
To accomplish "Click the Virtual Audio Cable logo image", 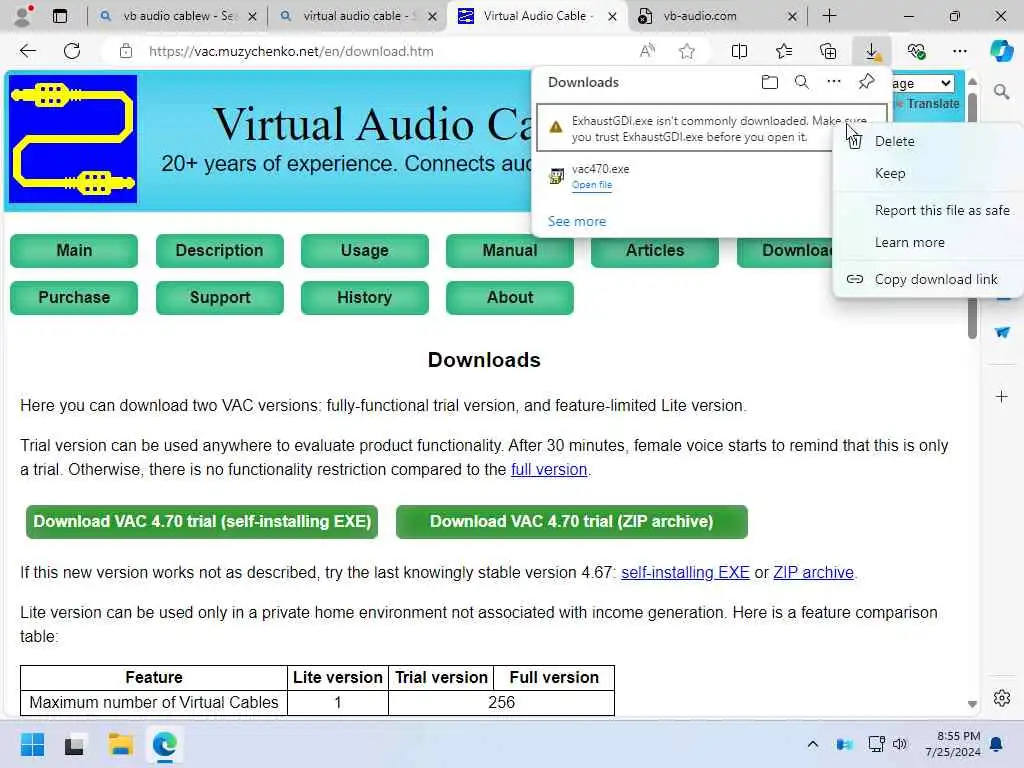I will coord(73,139).
